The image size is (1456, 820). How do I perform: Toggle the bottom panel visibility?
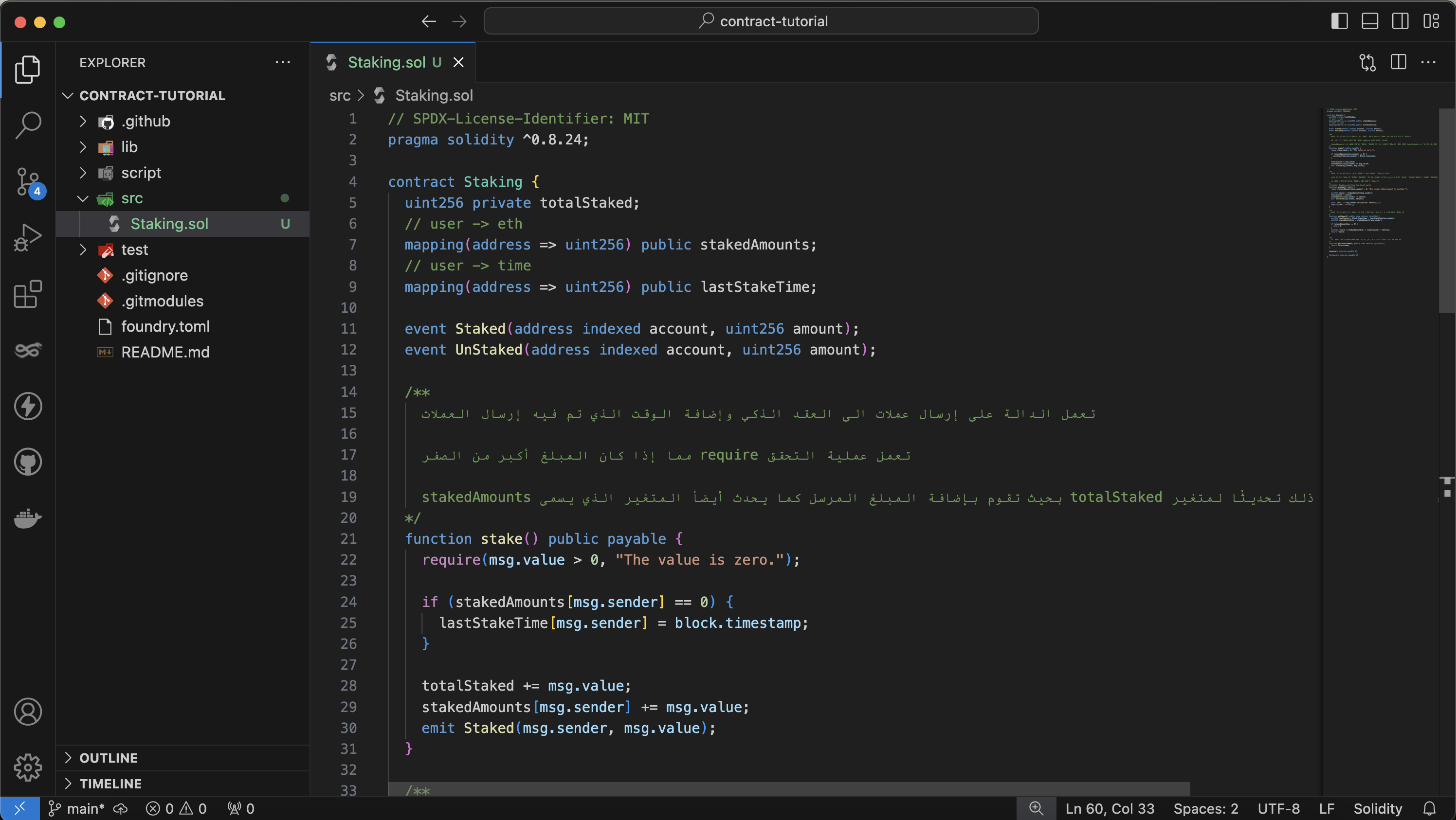point(1369,21)
